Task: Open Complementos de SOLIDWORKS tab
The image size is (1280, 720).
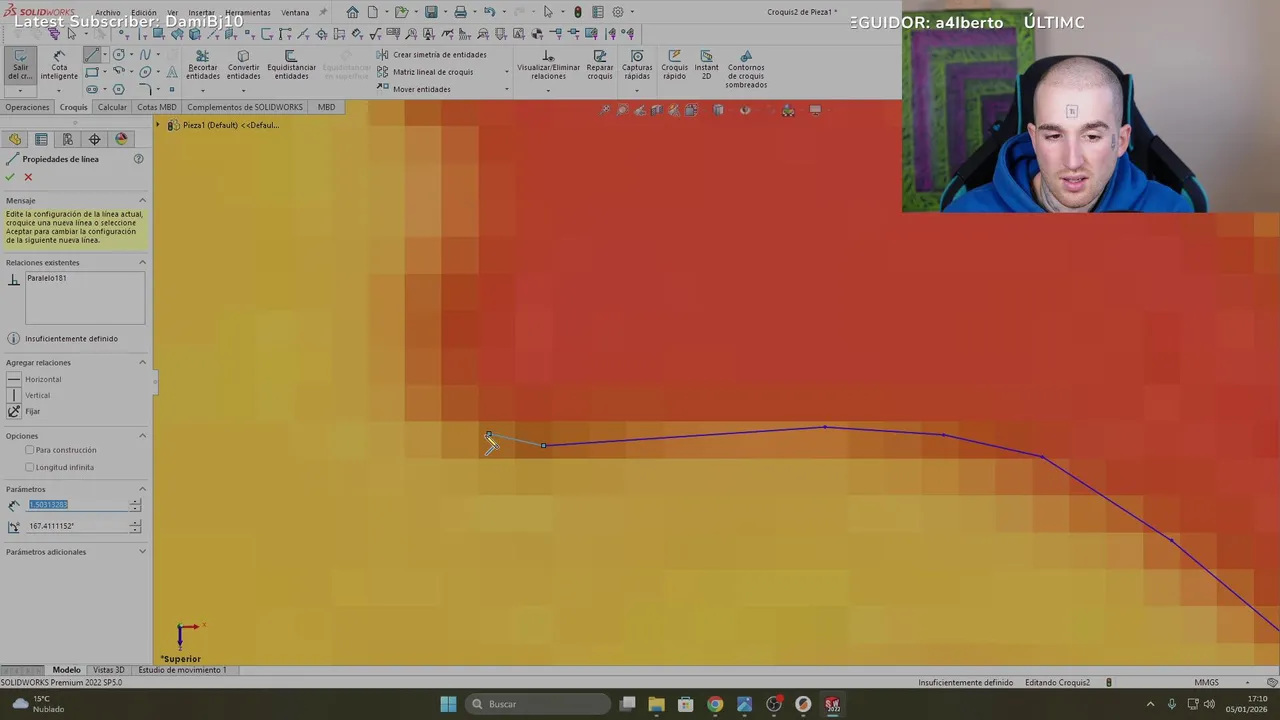Action: coord(245,107)
